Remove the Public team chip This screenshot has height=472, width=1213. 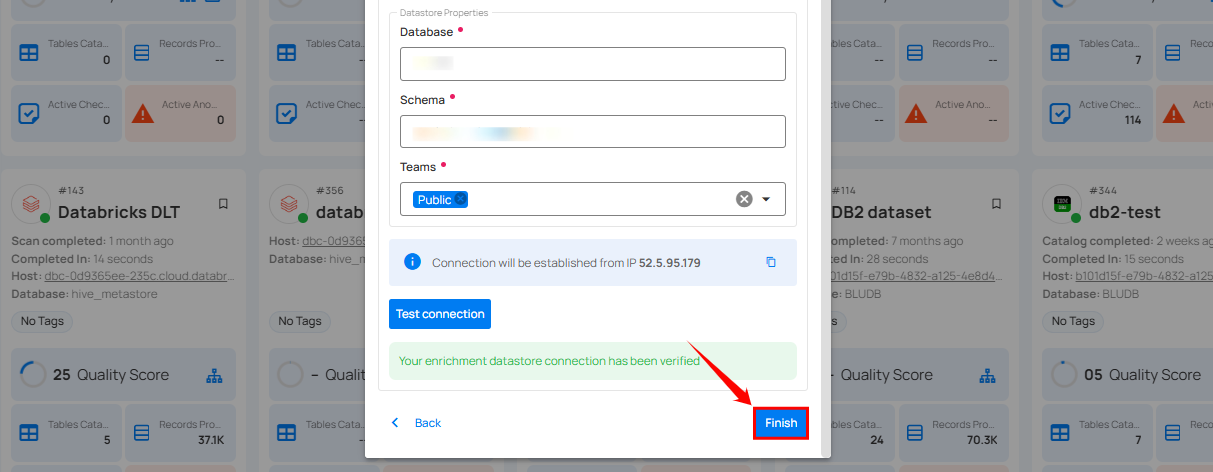[x=461, y=200]
